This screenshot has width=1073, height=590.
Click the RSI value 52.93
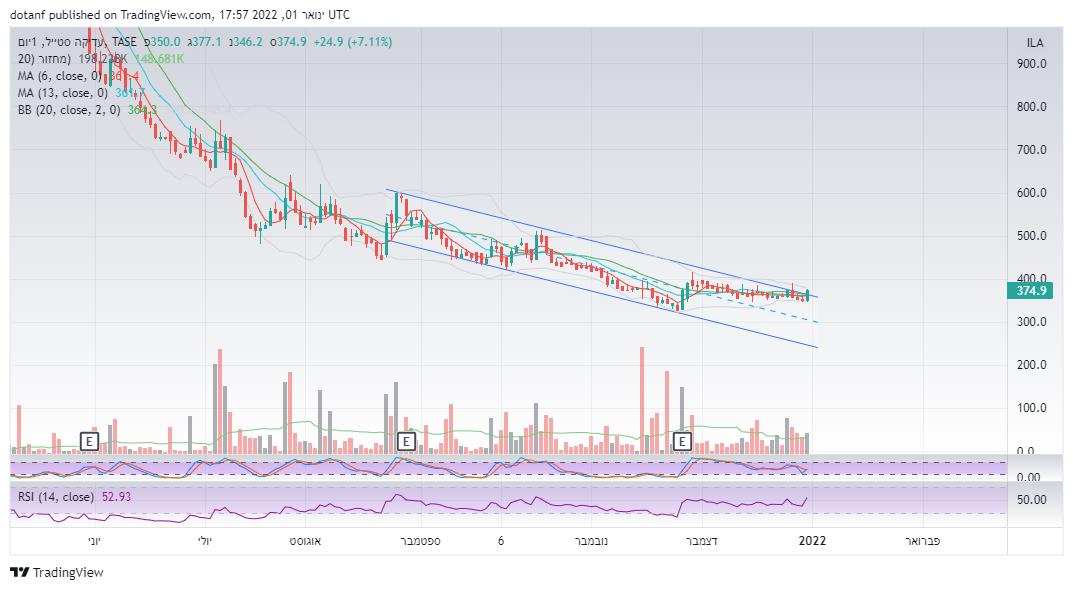coord(116,497)
